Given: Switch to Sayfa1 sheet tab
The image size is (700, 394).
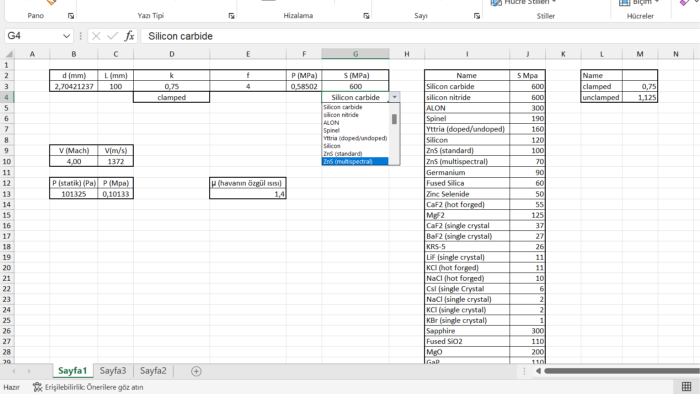Looking at the screenshot, I should pos(72,371).
